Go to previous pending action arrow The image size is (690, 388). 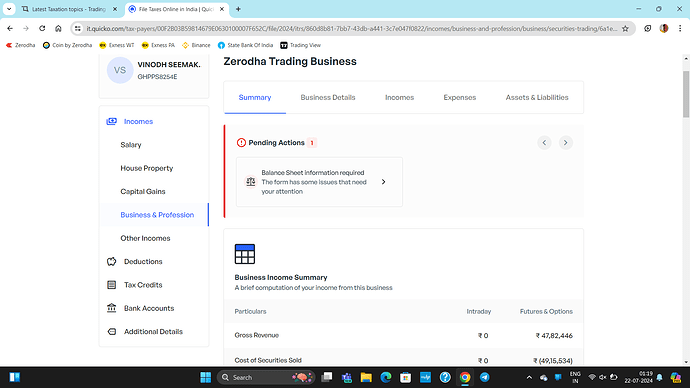(x=544, y=143)
